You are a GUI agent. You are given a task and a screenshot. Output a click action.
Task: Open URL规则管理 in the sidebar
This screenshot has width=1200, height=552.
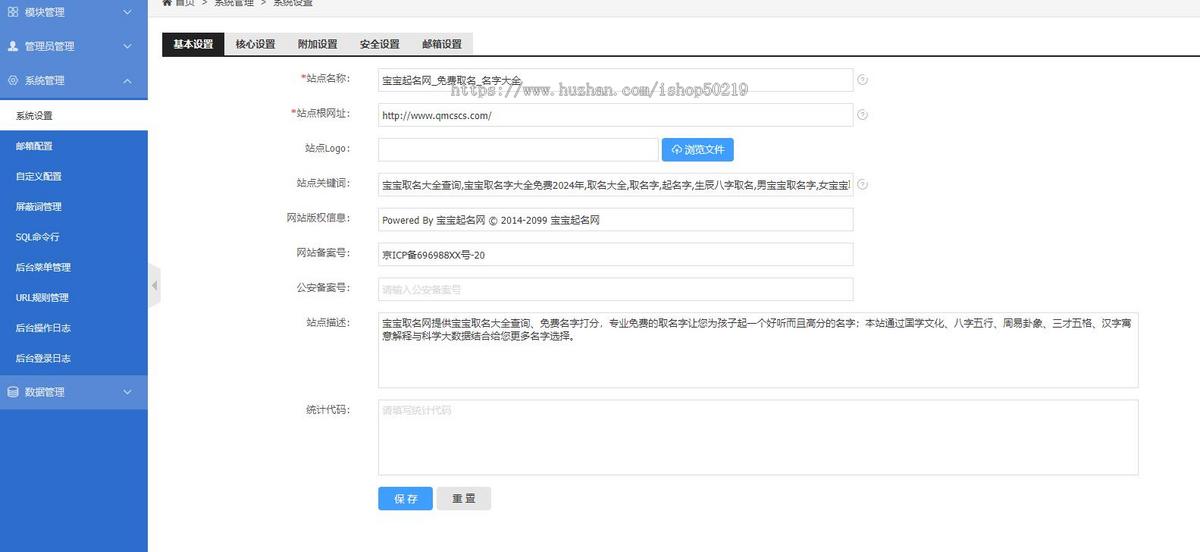tap(74, 297)
